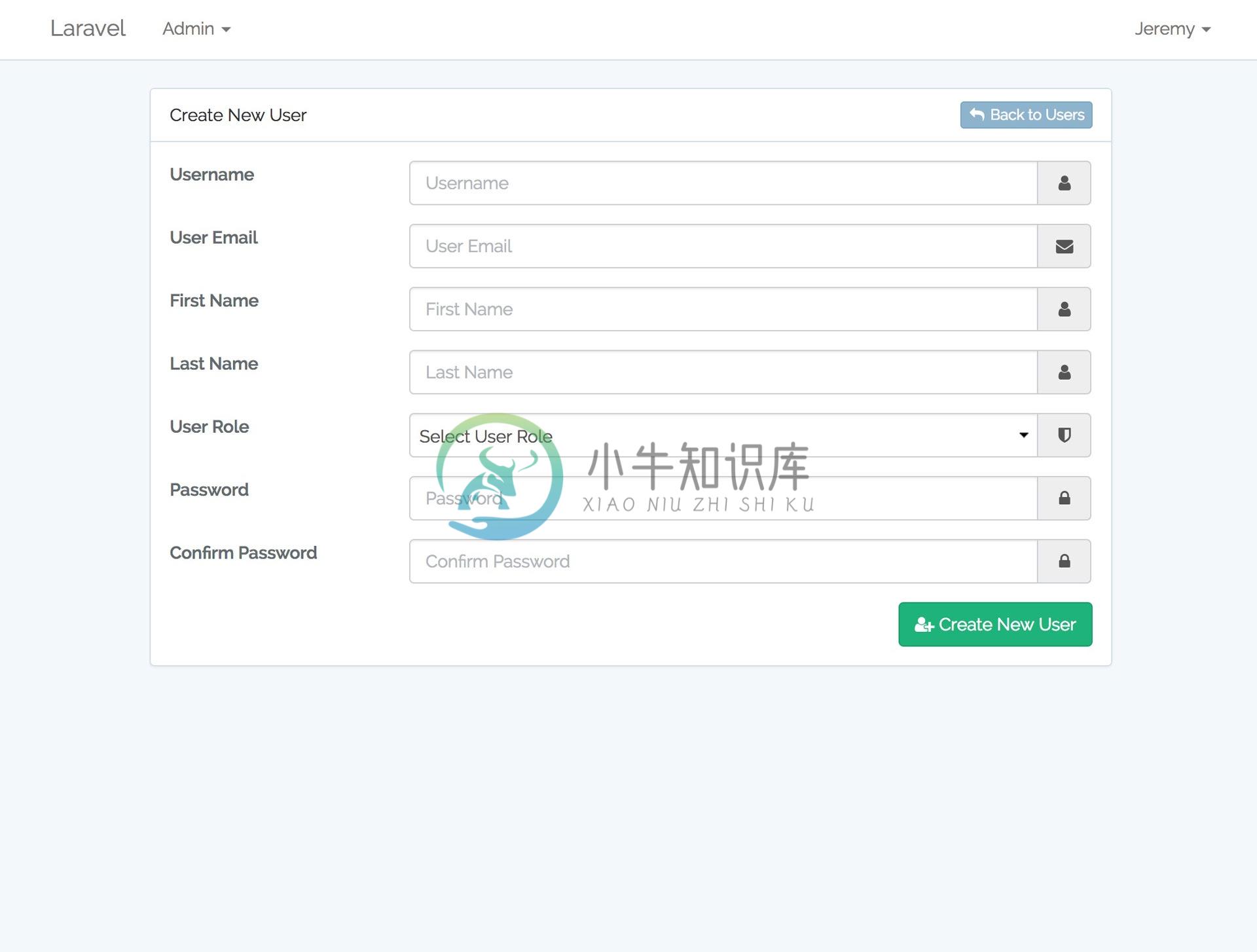
Task: Click the shield icon next to User Role
Action: click(1063, 434)
